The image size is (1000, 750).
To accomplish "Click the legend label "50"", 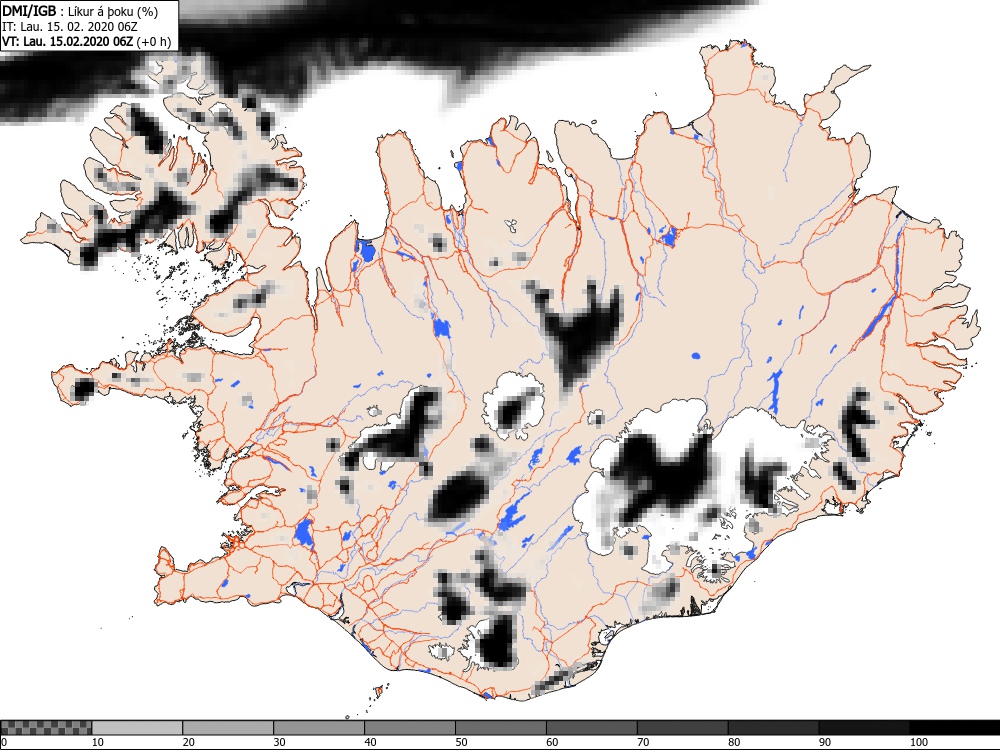I will tap(461, 742).
